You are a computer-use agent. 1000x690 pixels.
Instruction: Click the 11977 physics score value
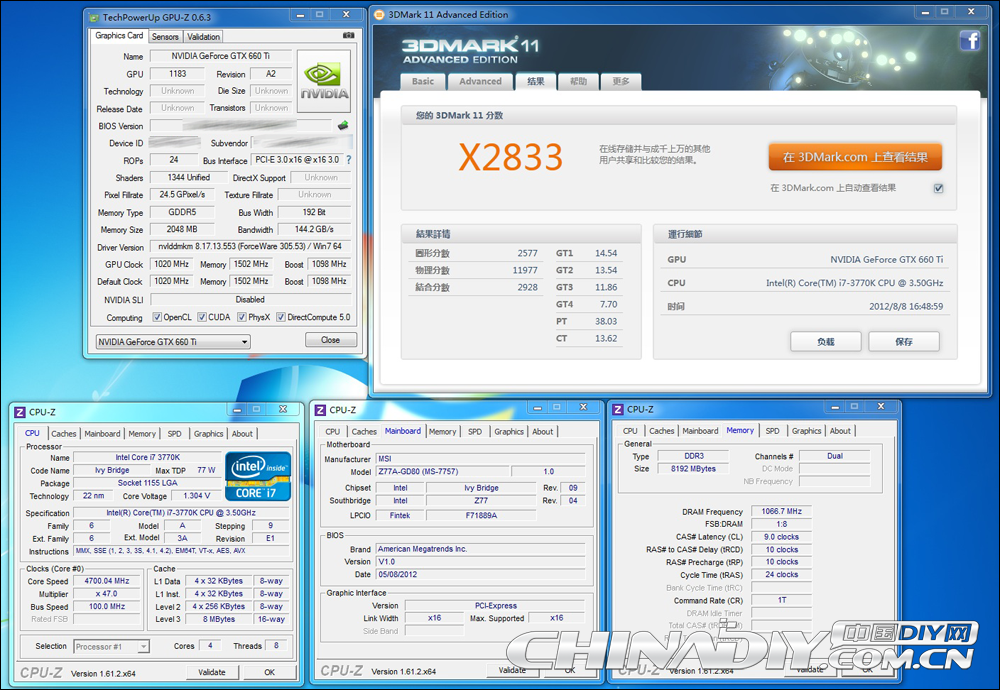525,270
